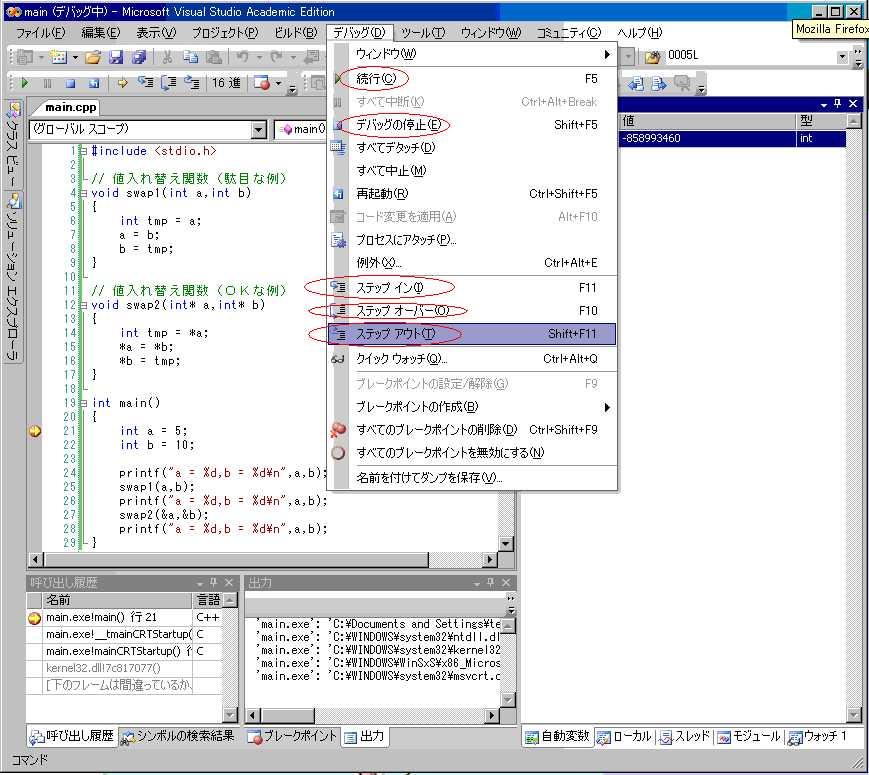Click the Step Over icon in debug toolbar

point(168,83)
